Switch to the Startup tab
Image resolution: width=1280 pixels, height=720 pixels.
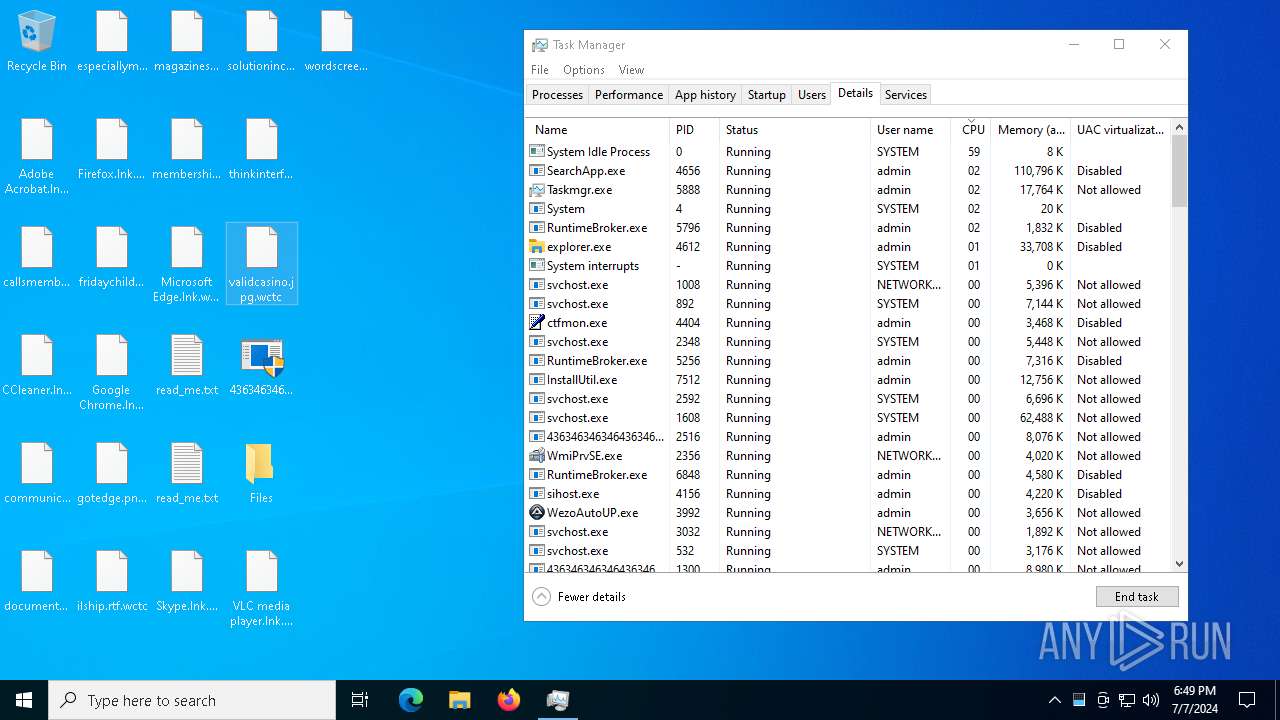767,95
